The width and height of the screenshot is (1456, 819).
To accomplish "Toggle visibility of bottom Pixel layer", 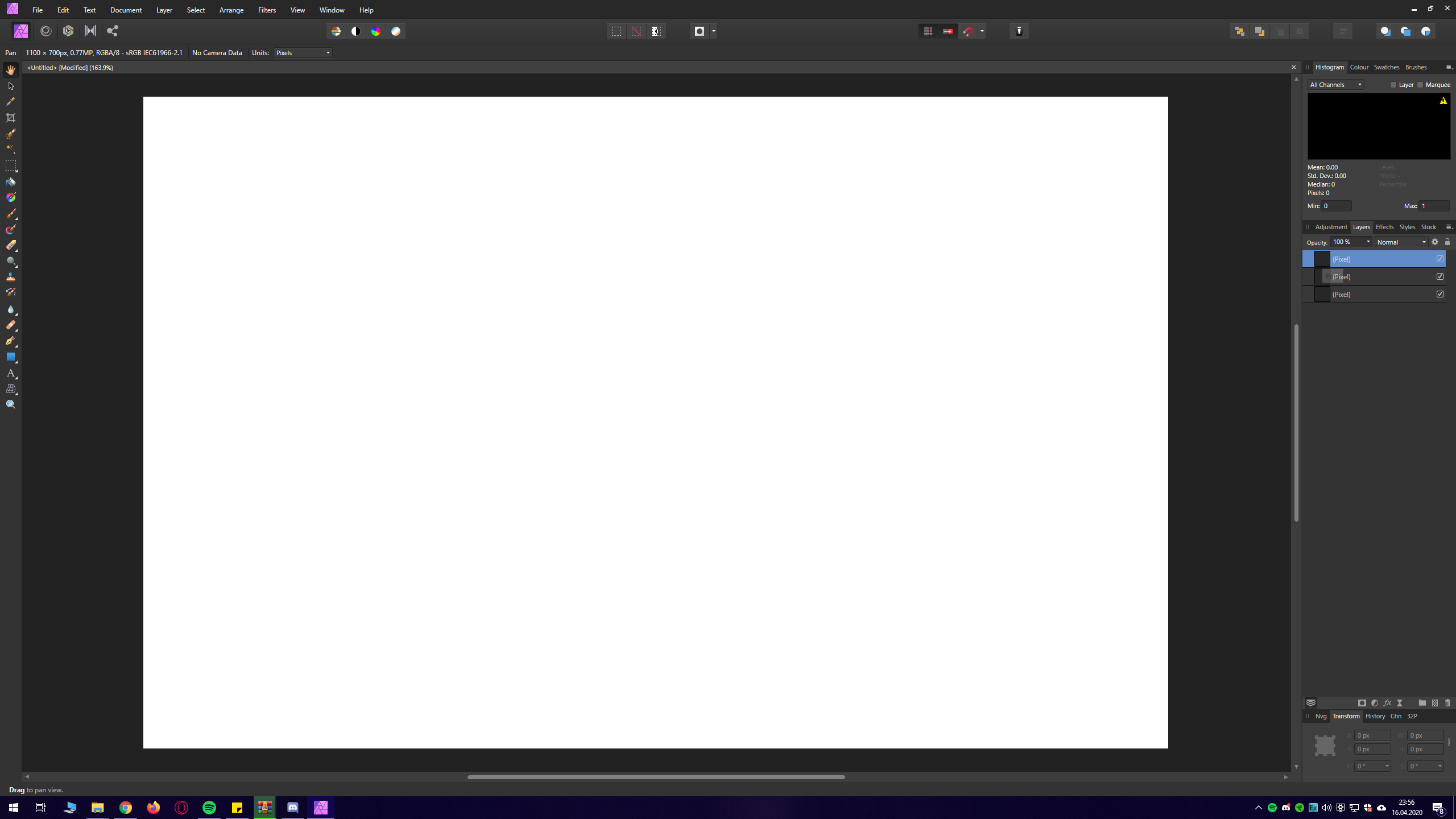I will (1440, 295).
